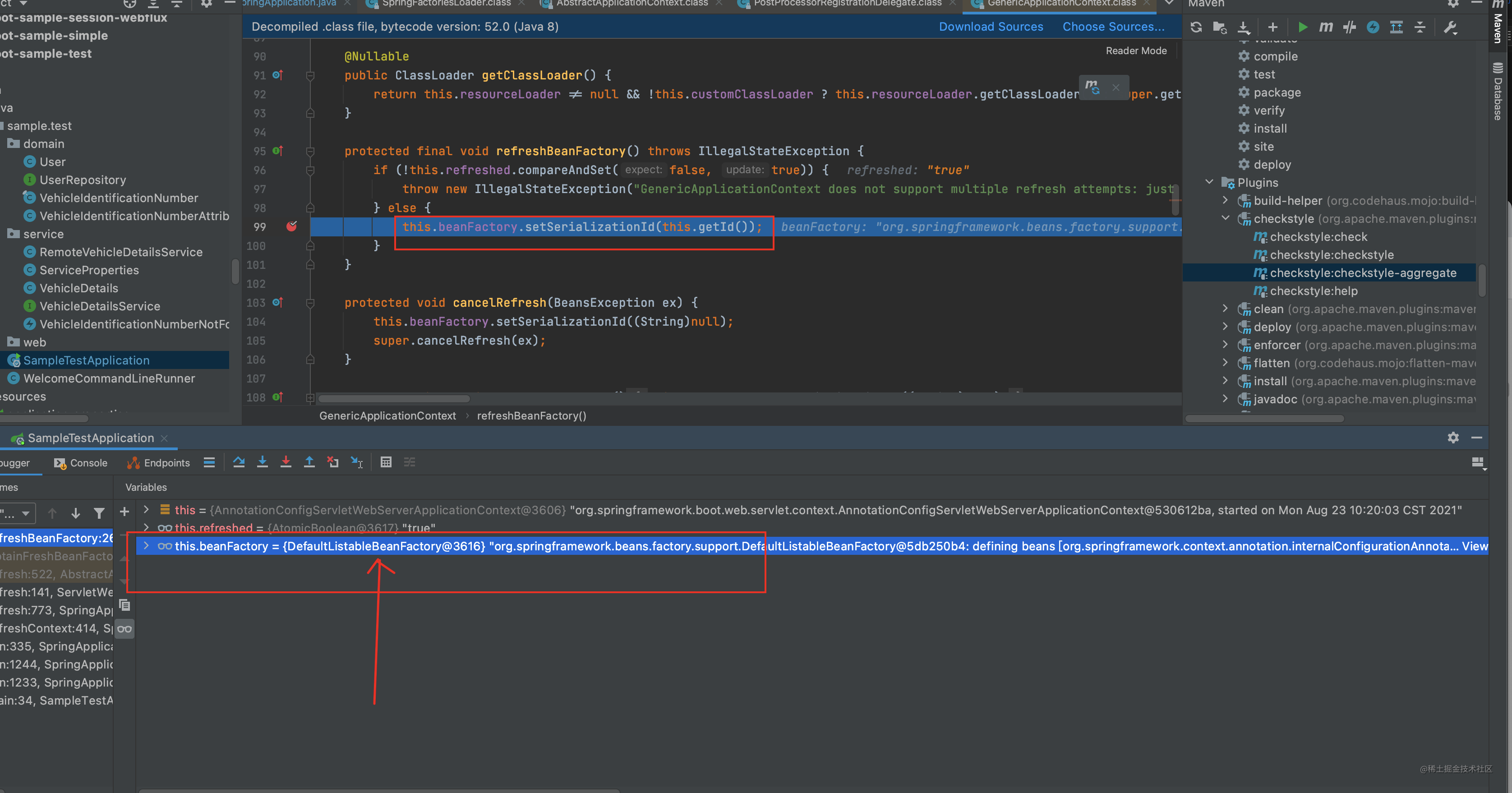Toggle breakpoint on line 99
Image resolution: width=1512 pixels, height=793 pixels.
(x=292, y=226)
